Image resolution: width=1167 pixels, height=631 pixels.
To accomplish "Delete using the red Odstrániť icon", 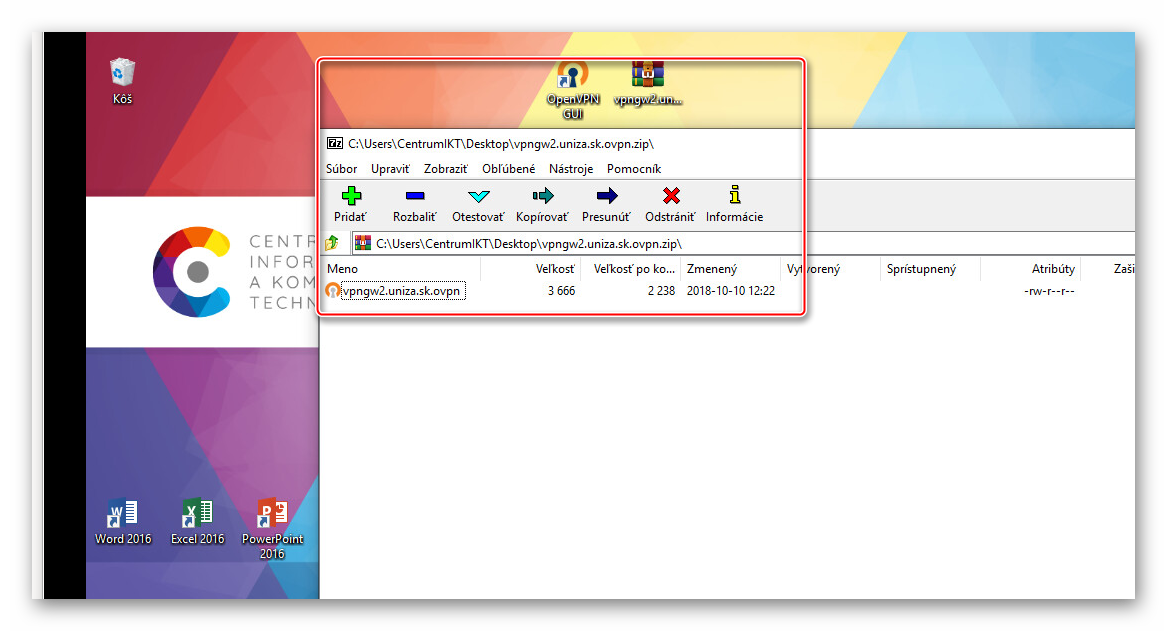I will click(x=671, y=196).
